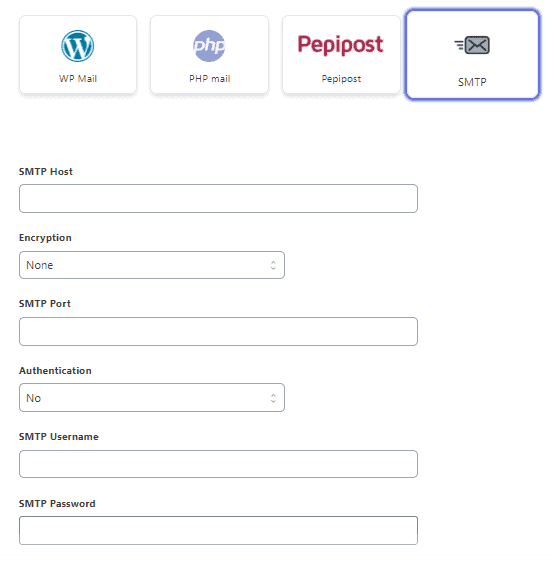The height and width of the screenshot is (566, 558).
Task: Click the Authentication label
Action: (55, 371)
